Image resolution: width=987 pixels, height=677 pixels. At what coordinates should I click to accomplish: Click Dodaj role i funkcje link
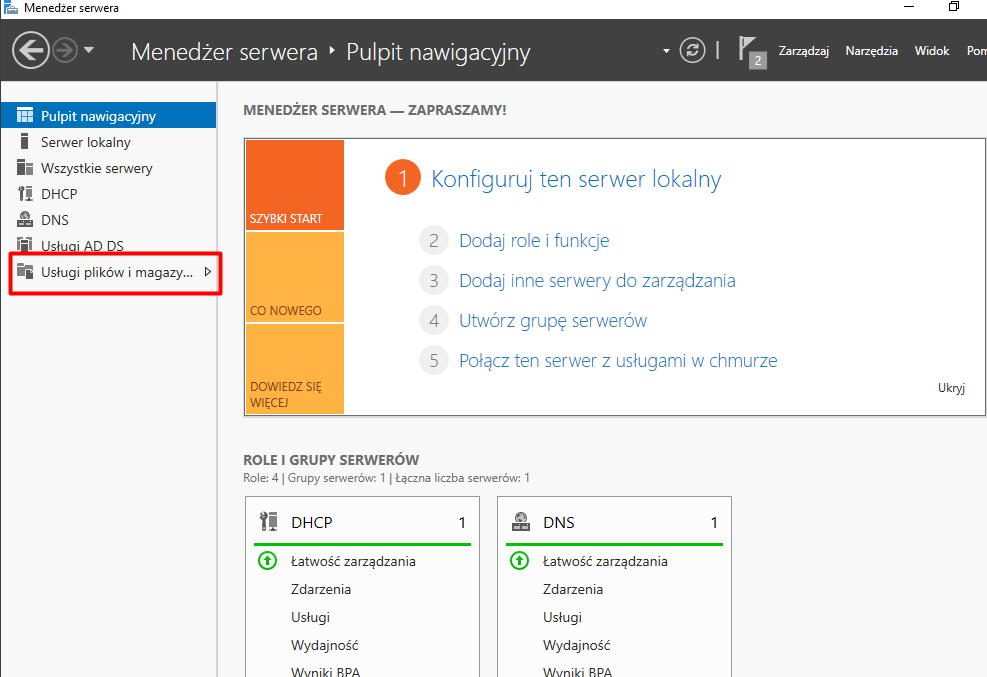pyautogui.click(x=534, y=241)
